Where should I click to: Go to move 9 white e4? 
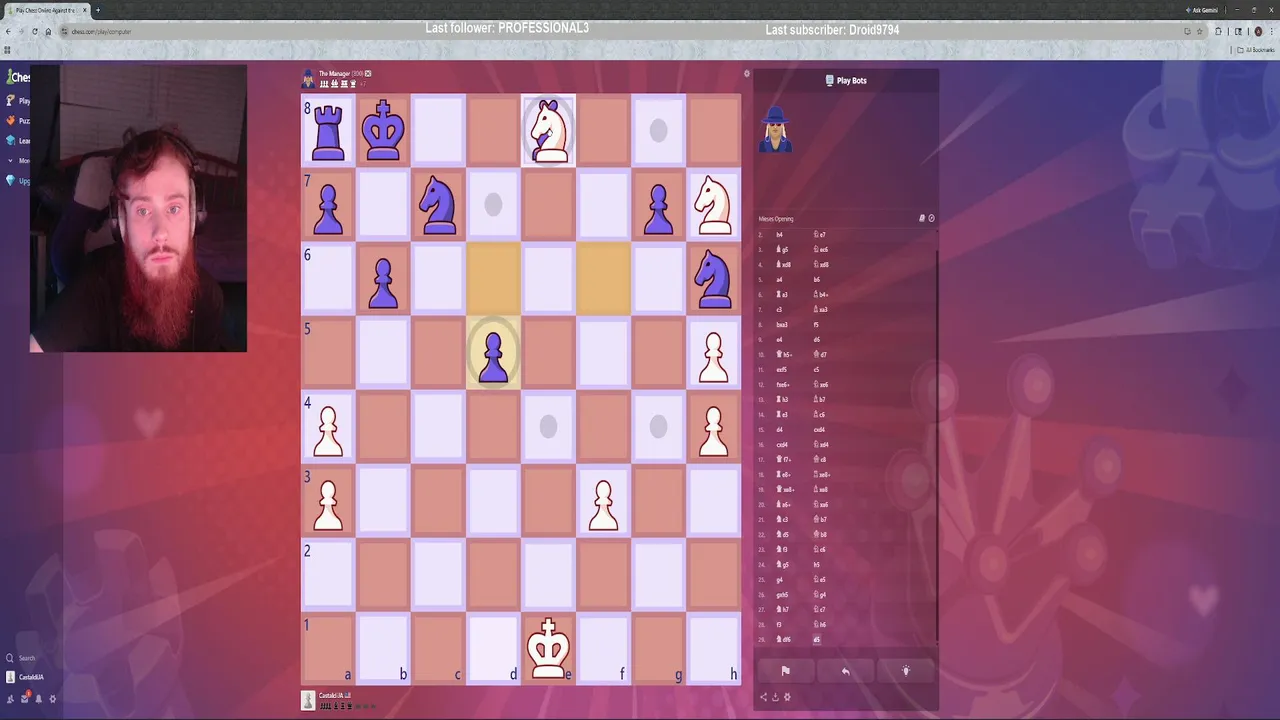point(780,340)
